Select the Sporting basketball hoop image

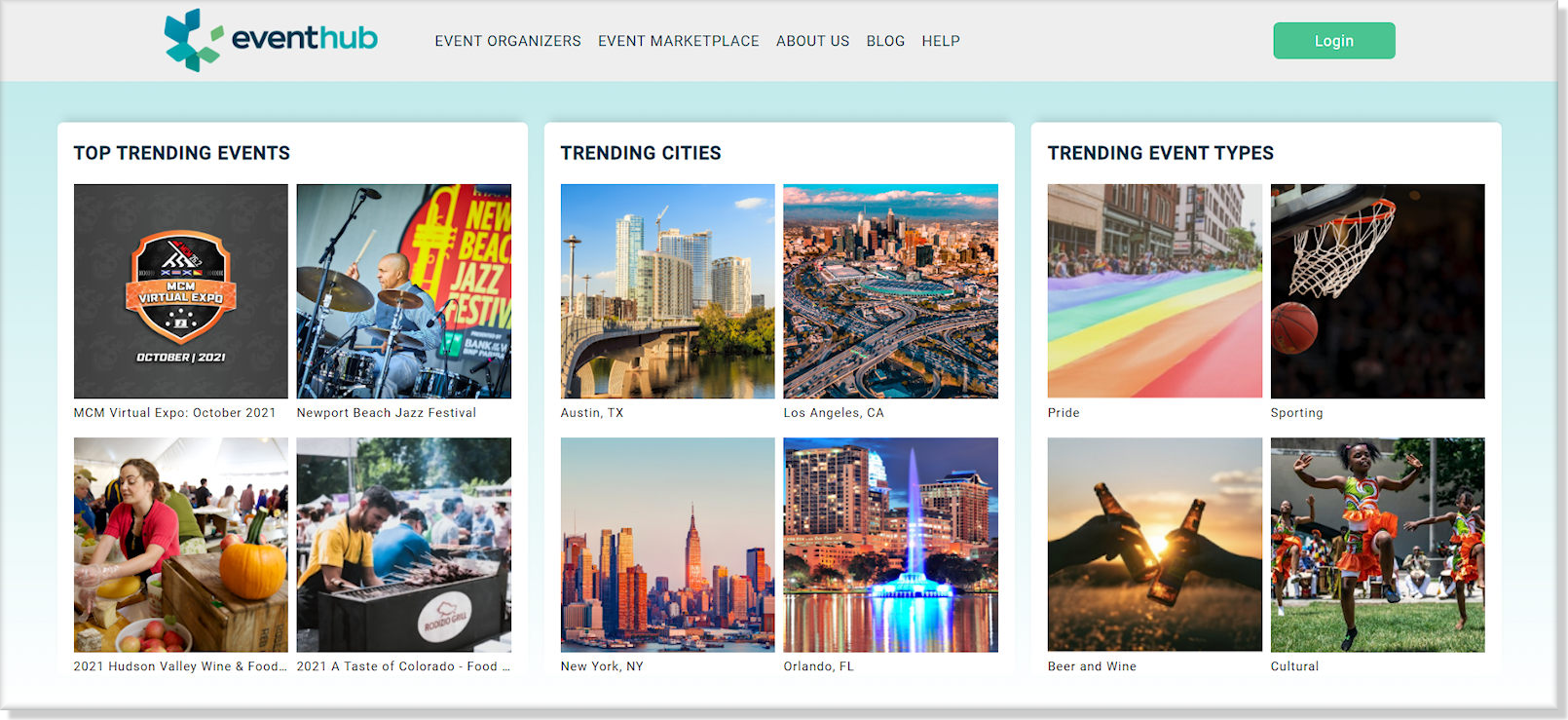[1377, 291]
